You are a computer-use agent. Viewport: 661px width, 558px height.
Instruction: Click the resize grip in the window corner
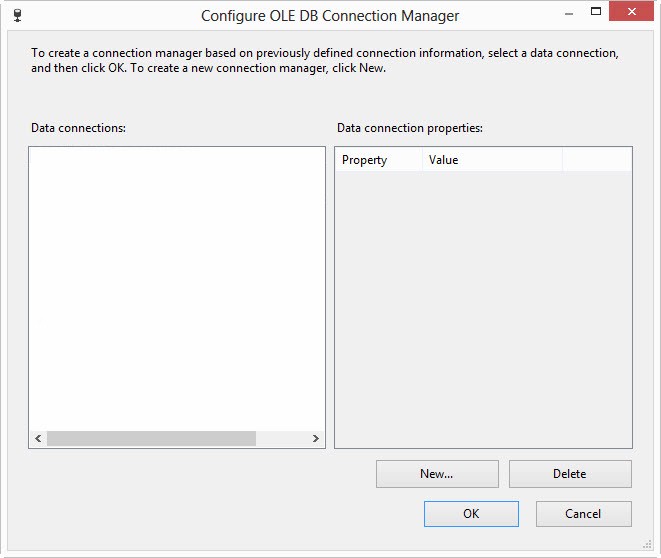(x=650, y=547)
